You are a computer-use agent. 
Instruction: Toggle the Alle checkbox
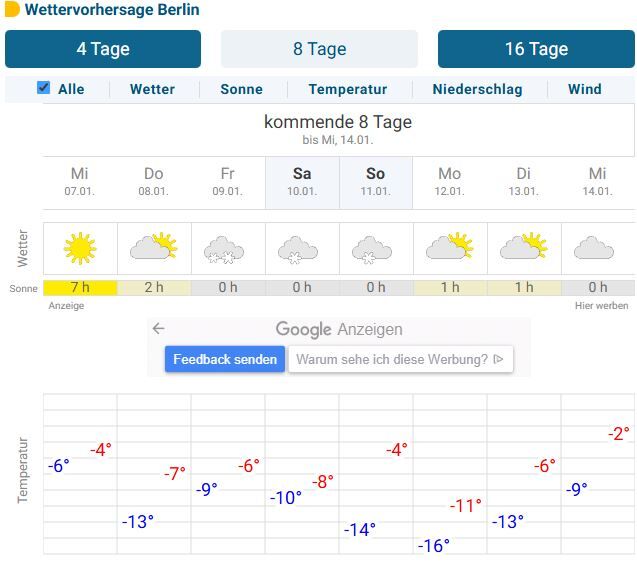coord(44,88)
